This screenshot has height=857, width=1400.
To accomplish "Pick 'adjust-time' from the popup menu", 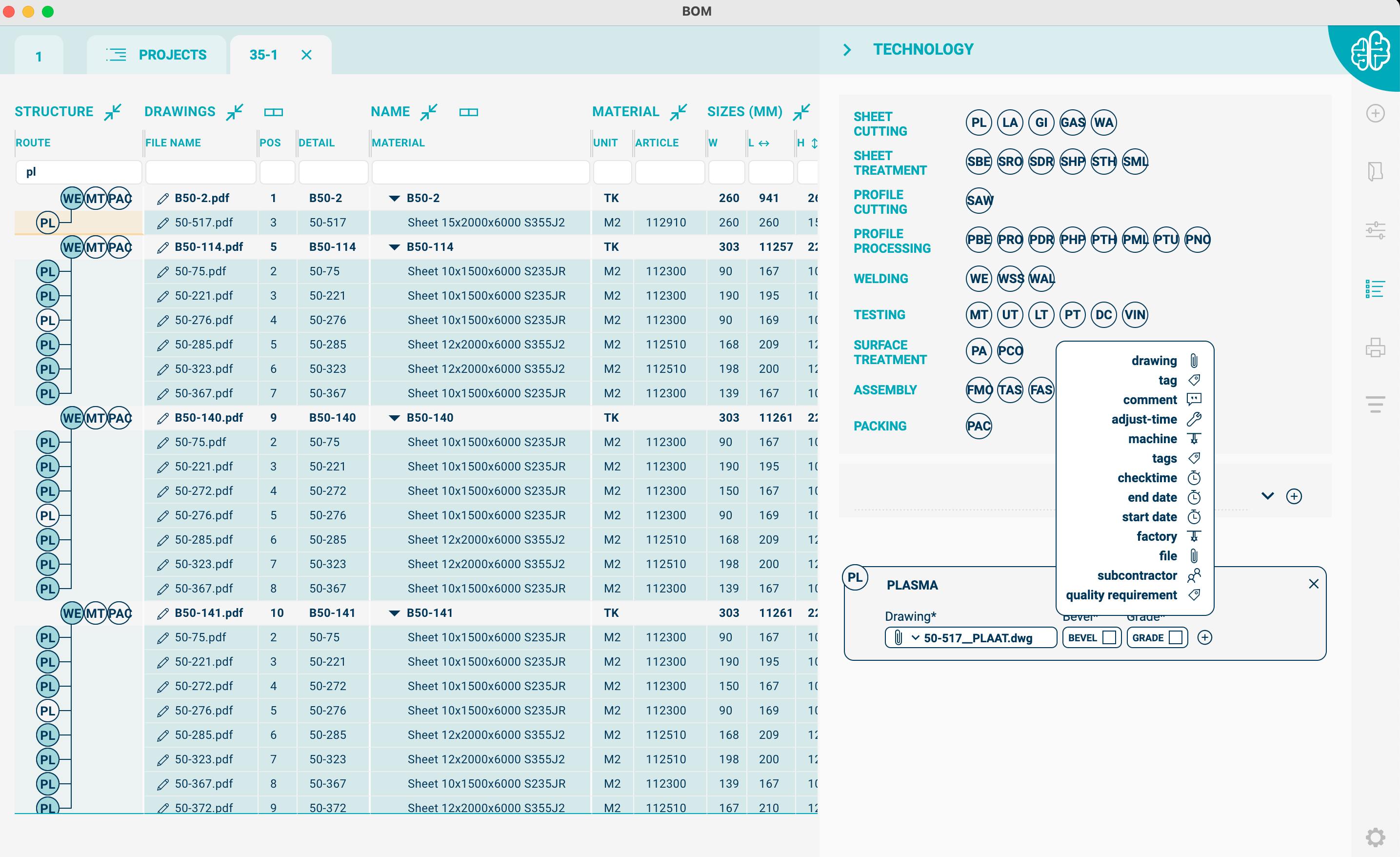I will pyautogui.click(x=1156, y=419).
